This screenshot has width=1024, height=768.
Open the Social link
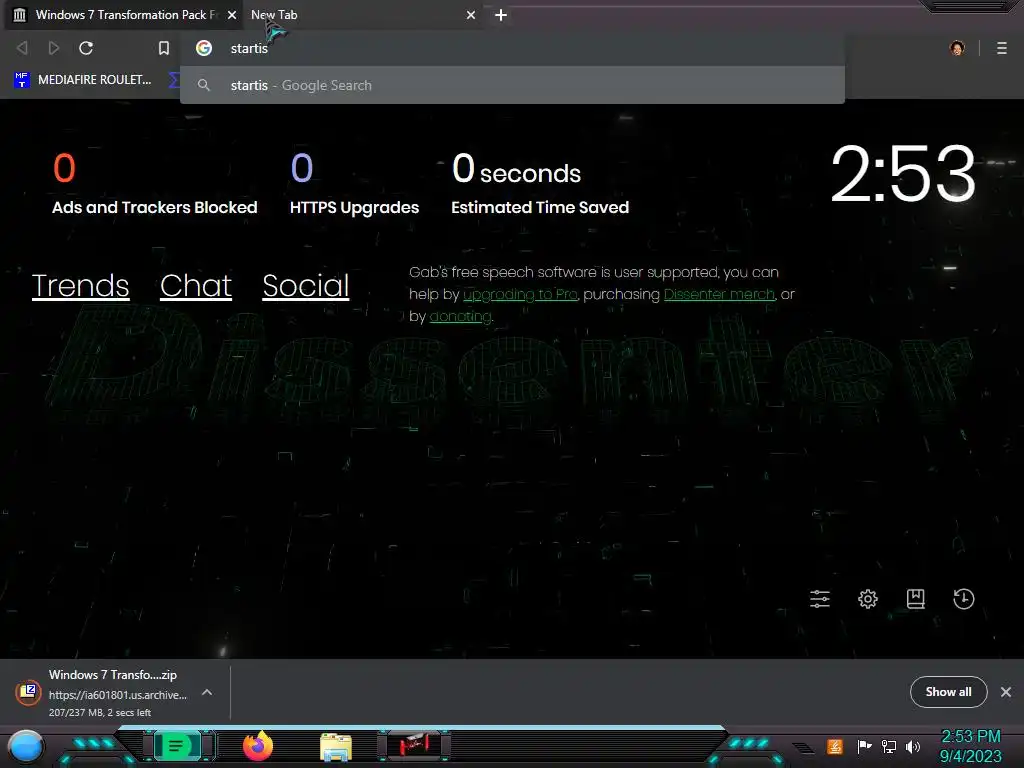[306, 286]
